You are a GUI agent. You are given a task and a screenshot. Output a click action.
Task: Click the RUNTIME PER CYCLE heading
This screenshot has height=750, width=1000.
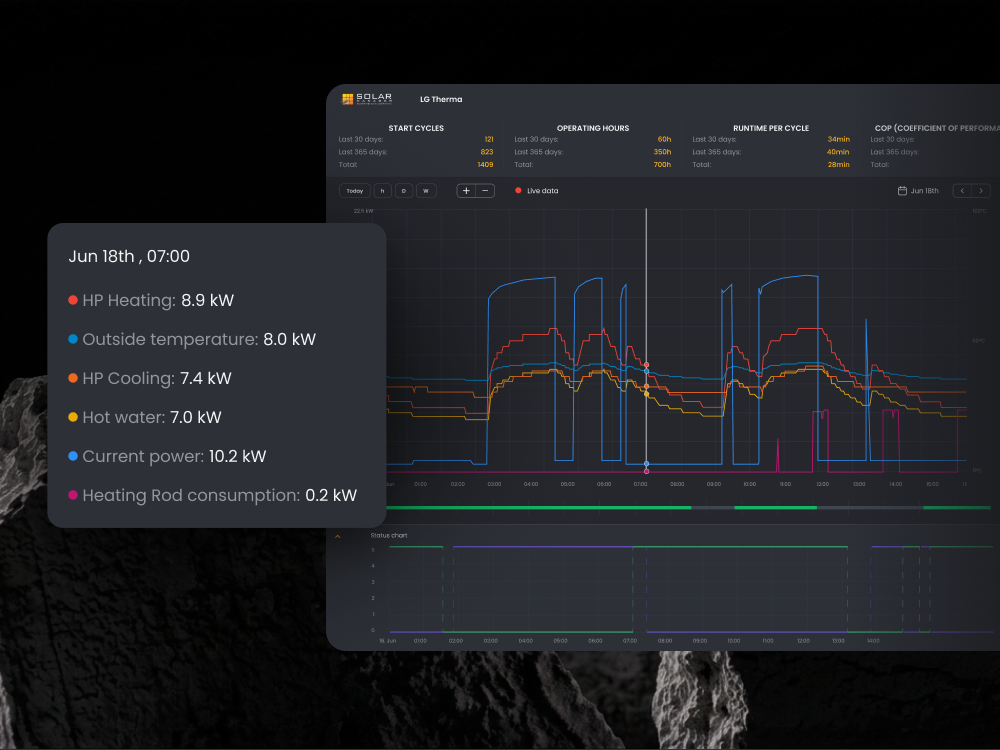pyautogui.click(x=770, y=128)
